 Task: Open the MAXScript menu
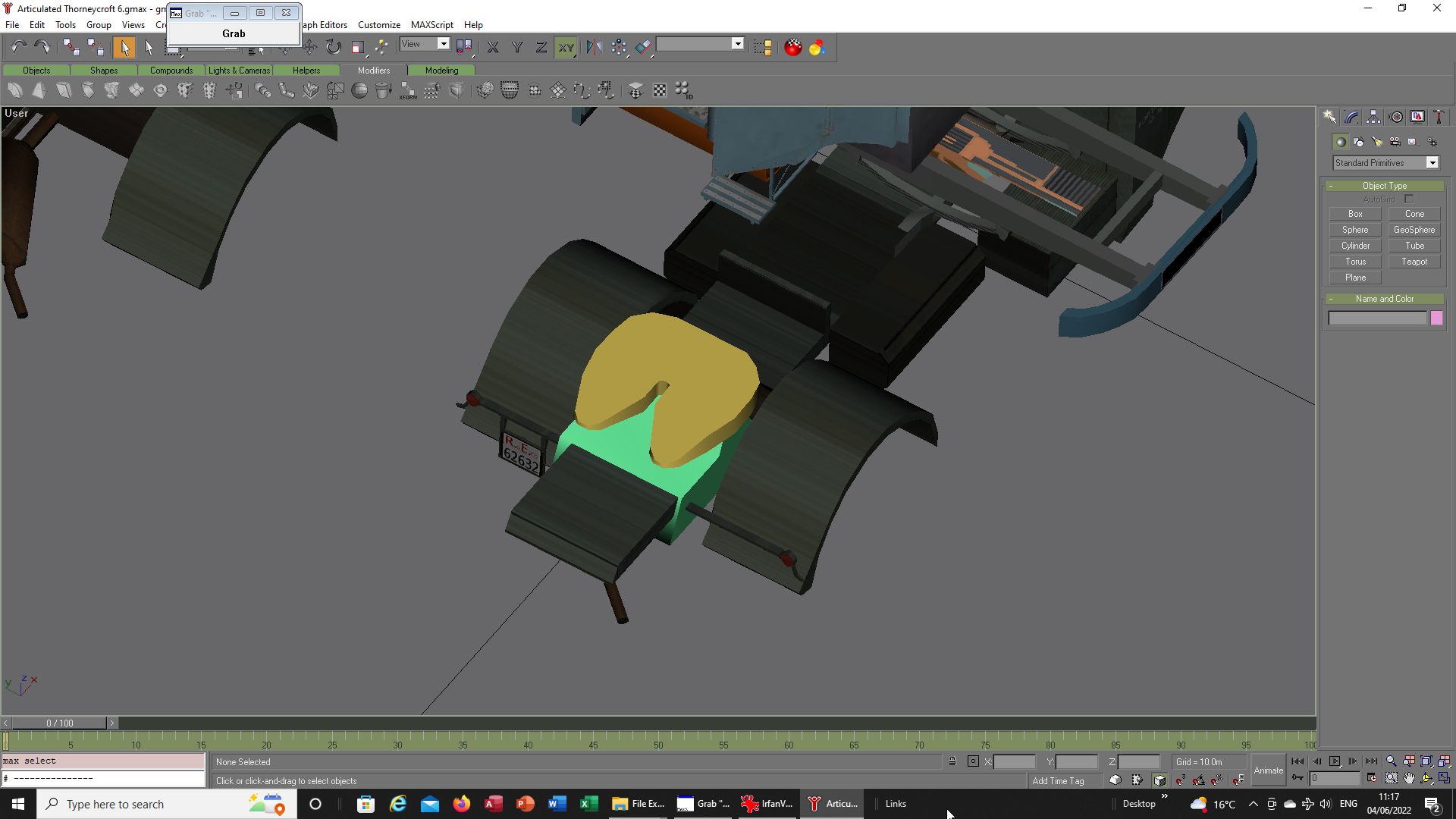[431, 25]
